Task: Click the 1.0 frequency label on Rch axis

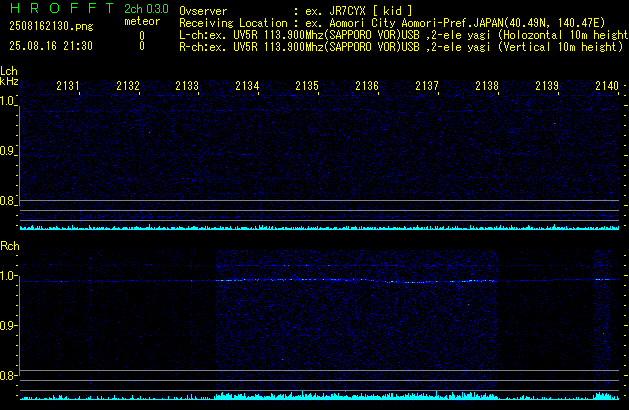Action: coord(7,276)
